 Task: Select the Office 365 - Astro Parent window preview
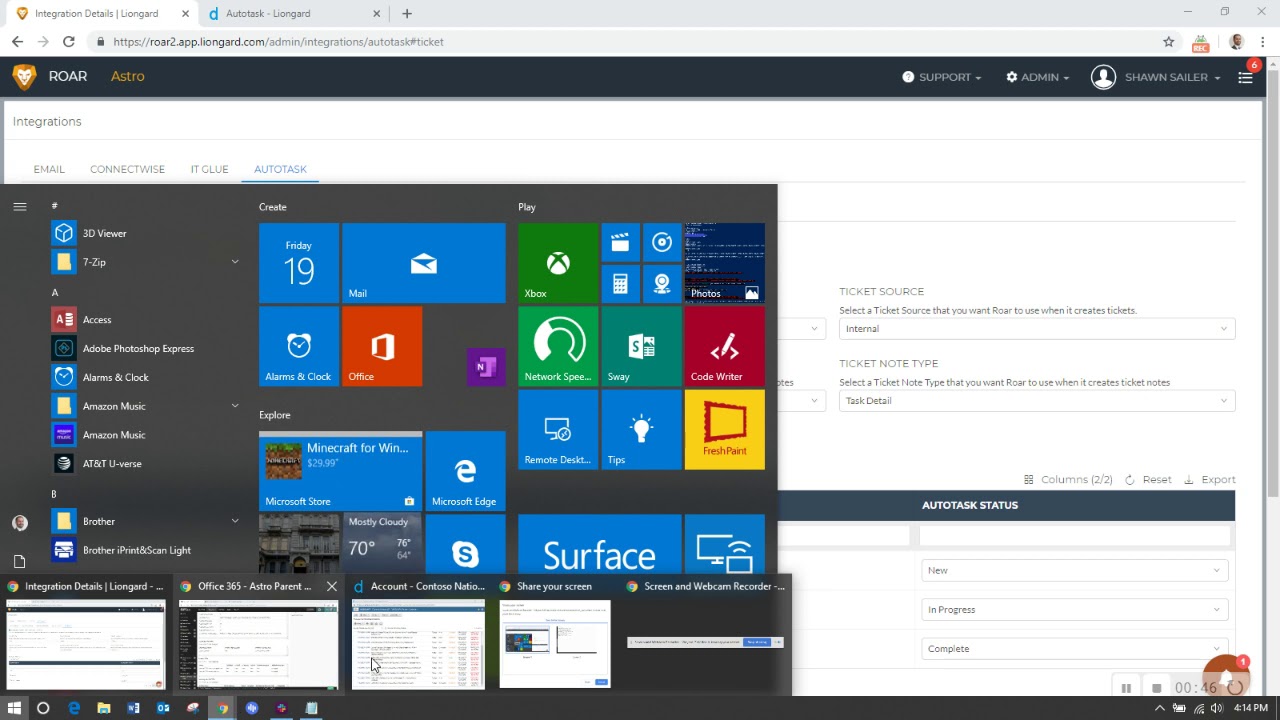[x=259, y=634]
